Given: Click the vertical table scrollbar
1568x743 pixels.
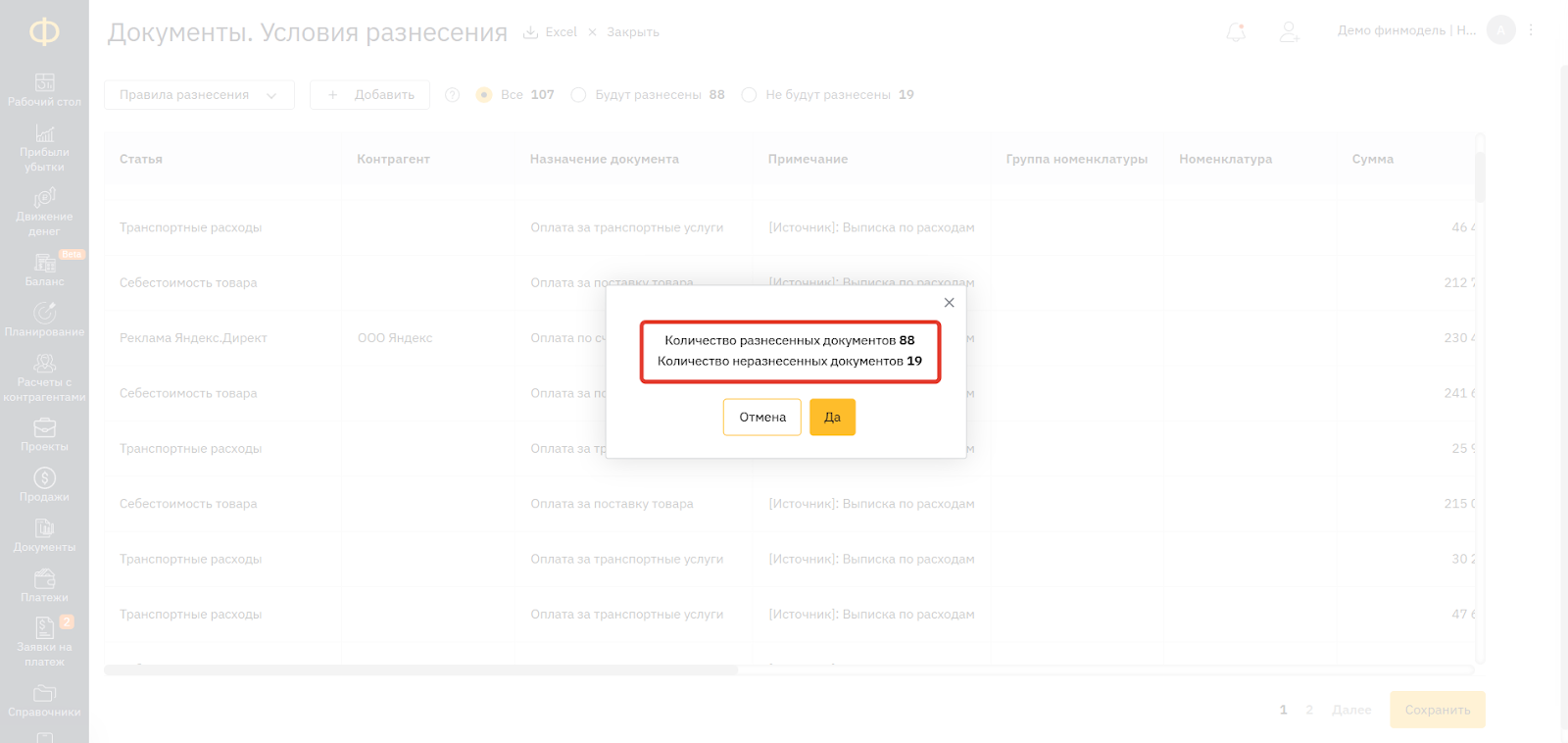Looking at the screenshot, I should (1480, 176).
